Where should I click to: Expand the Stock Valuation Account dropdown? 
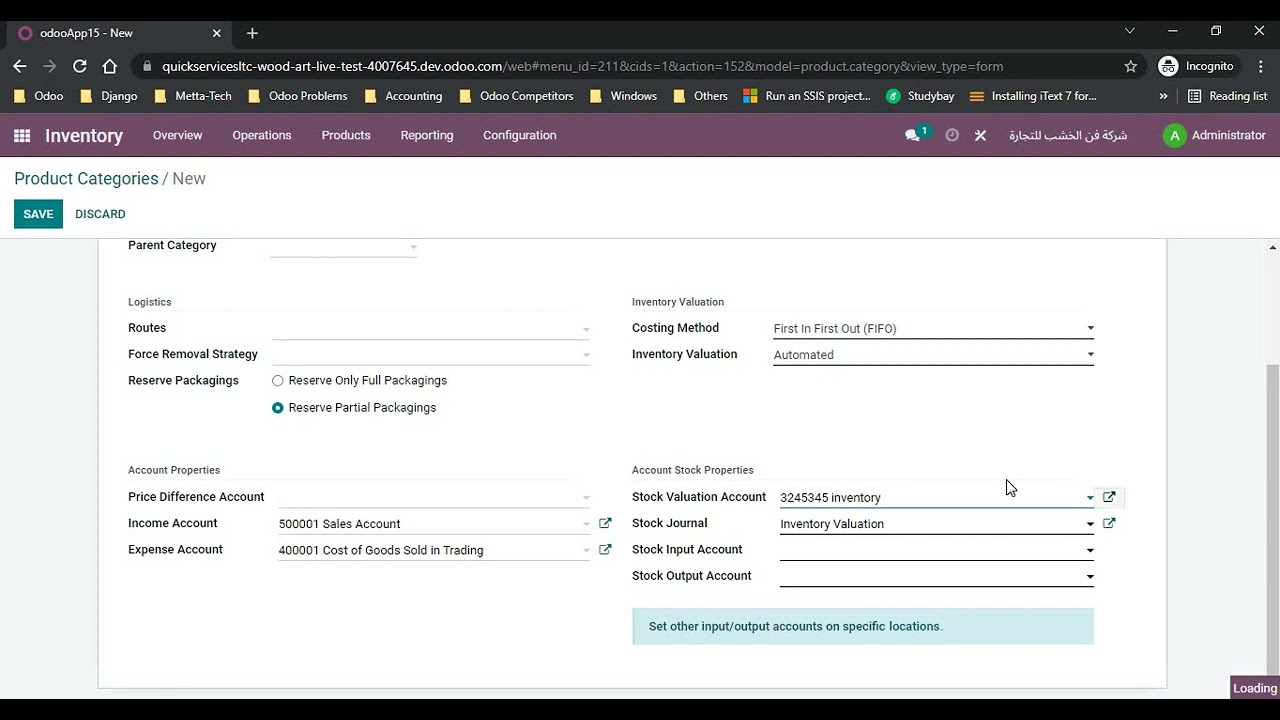1090,497
